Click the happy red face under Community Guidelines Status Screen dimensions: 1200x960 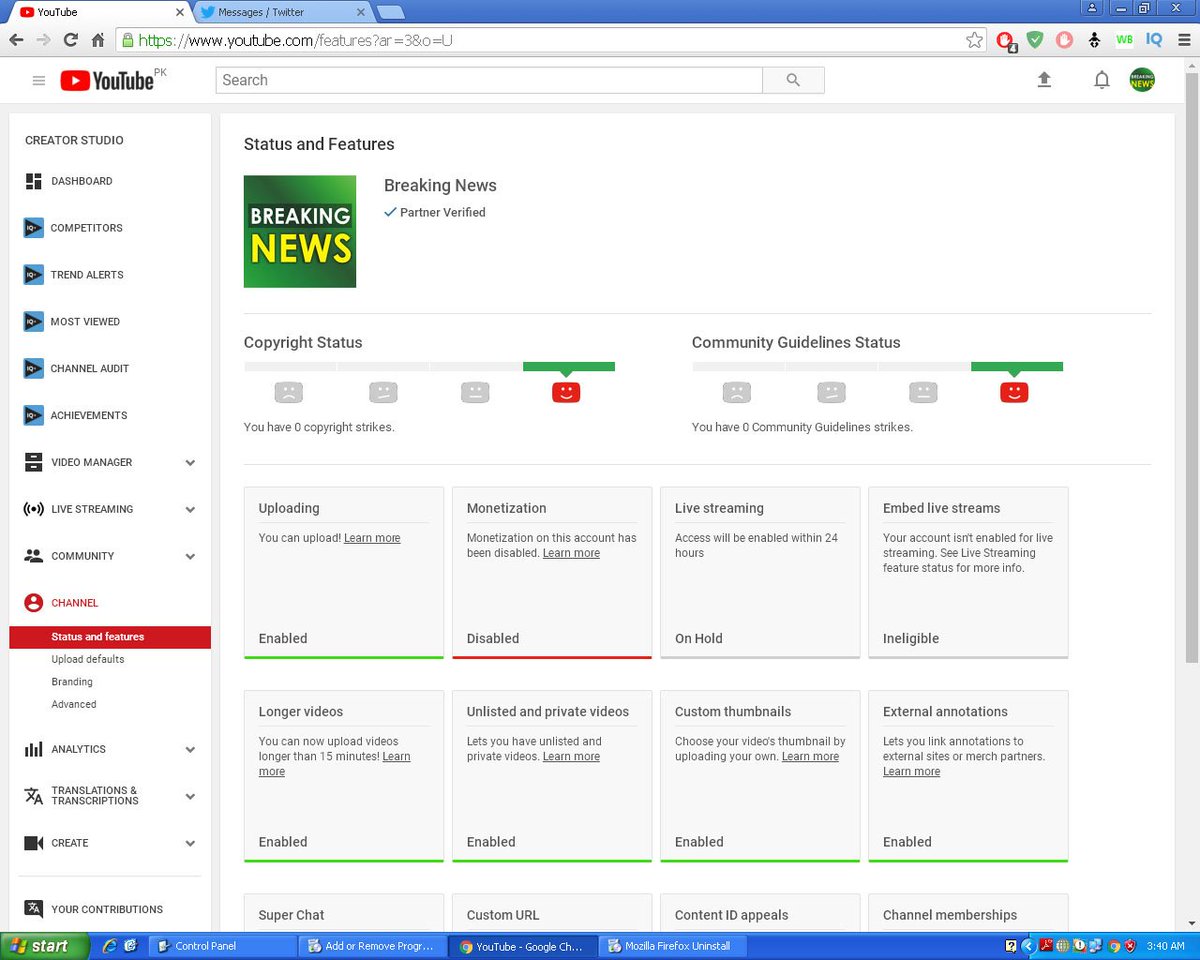coord(1014,393)
